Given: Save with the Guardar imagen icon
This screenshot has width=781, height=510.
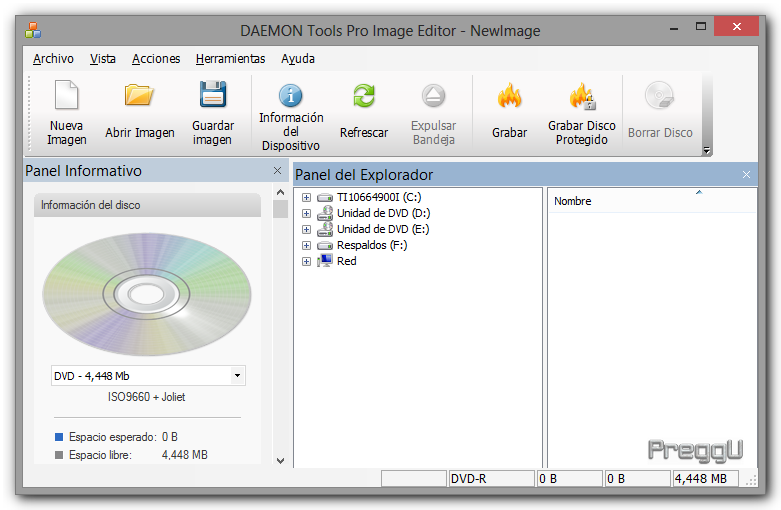Looking at the screenshot, I should 213,94.
